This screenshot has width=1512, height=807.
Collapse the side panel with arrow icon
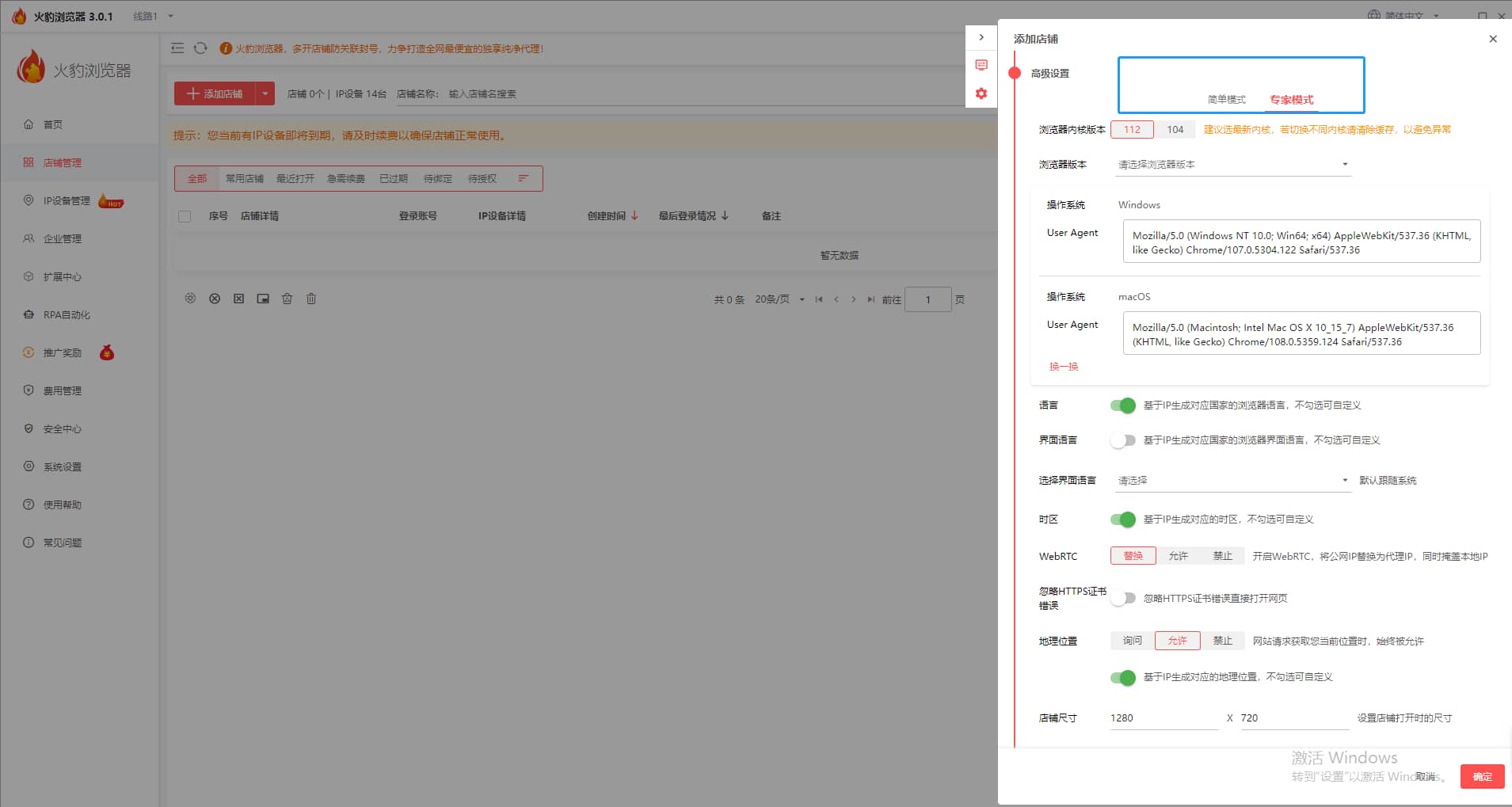pos(981,37)
